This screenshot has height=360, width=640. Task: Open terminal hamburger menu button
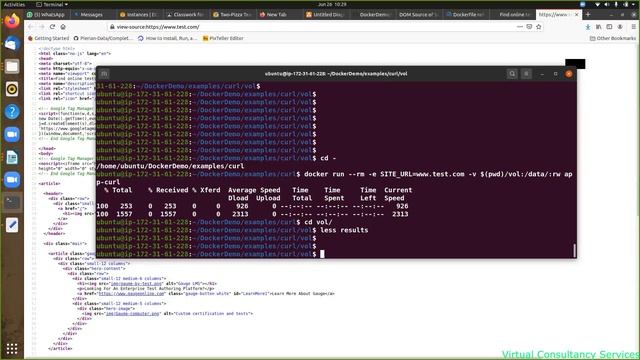527,74
